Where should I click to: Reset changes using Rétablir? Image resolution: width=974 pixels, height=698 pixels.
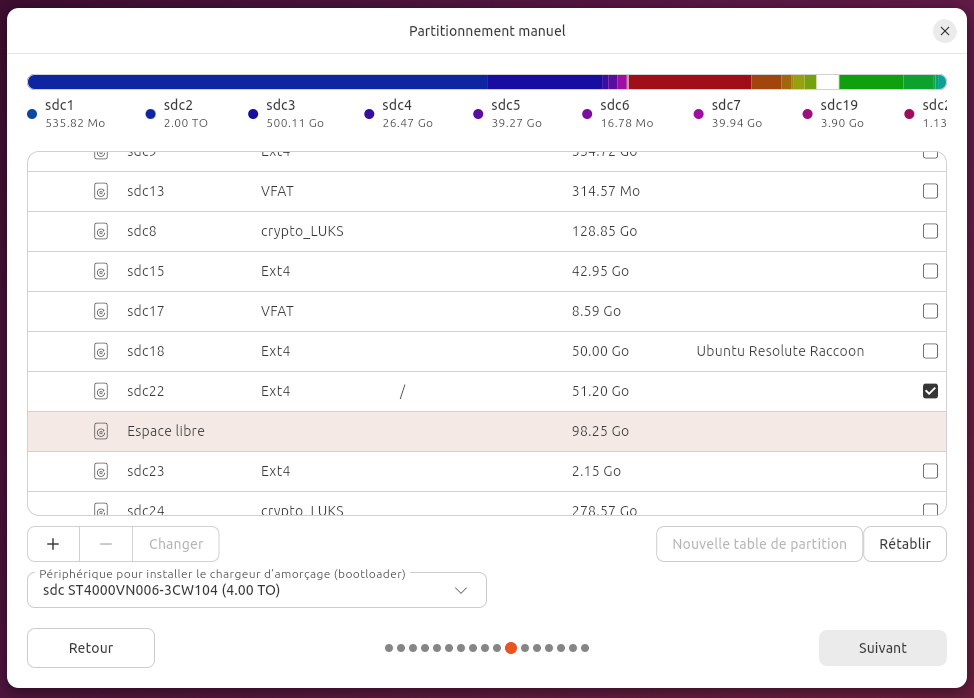[x=904, y=544]
